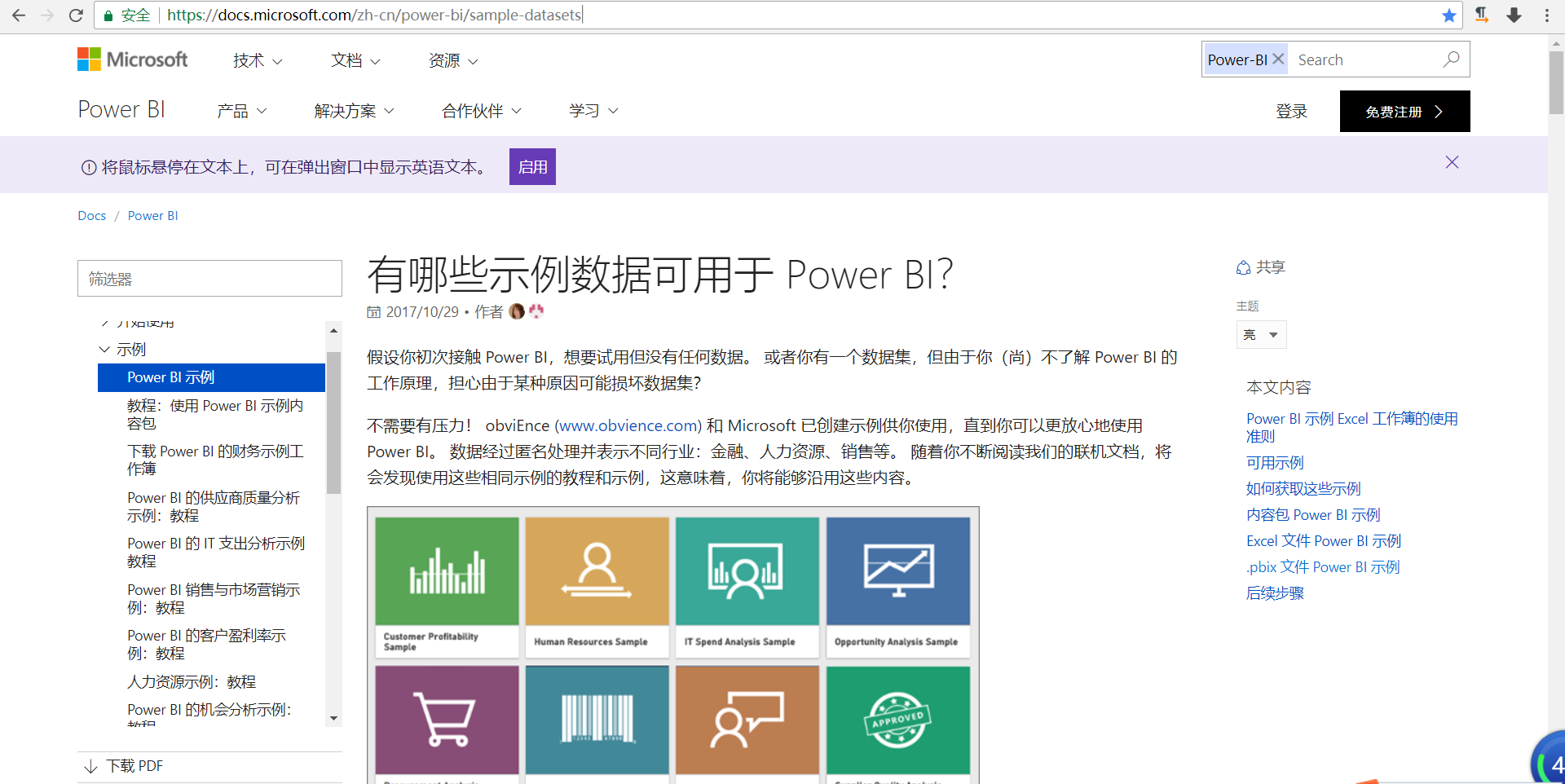Screen dimensions: 1565x784
Task: Click the 登录 sign-in link
Action: (x=1291, y=112)
